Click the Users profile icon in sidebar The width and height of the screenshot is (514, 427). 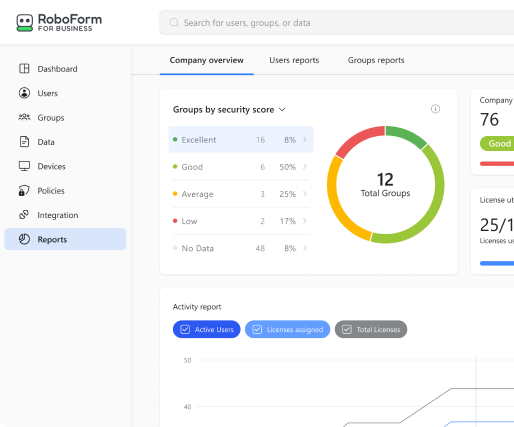[x=24, y=93]
